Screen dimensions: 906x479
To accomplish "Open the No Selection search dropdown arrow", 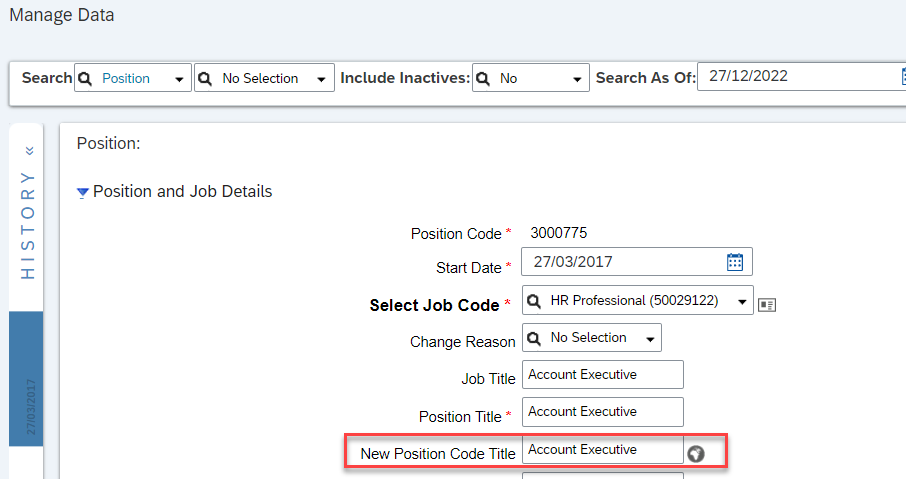I will (321, 80).
